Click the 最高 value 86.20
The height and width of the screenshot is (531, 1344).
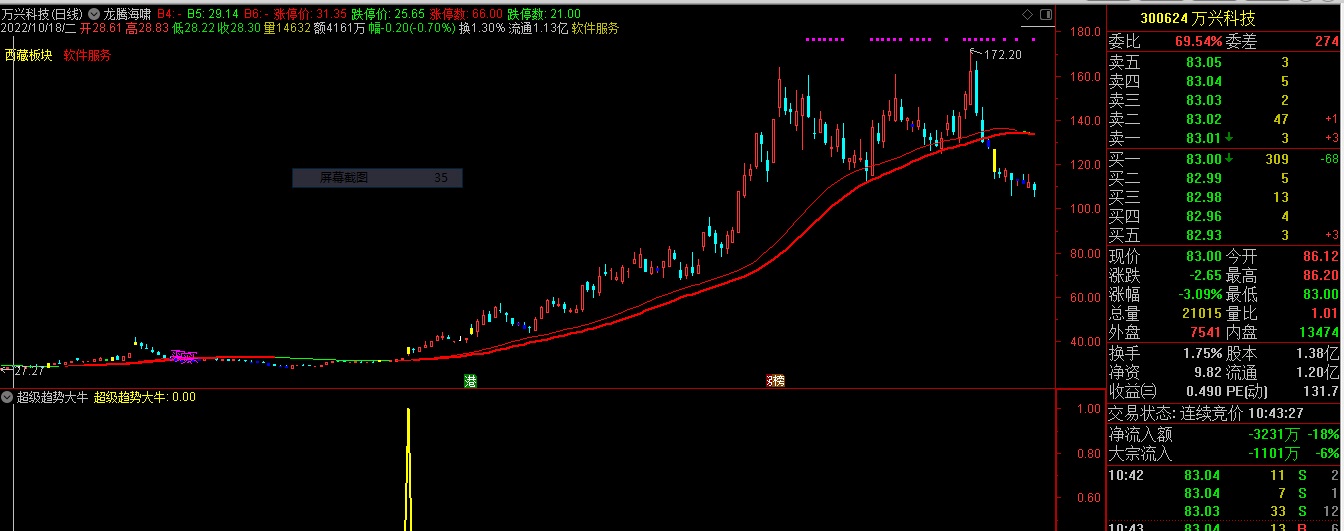[1321, 276]
